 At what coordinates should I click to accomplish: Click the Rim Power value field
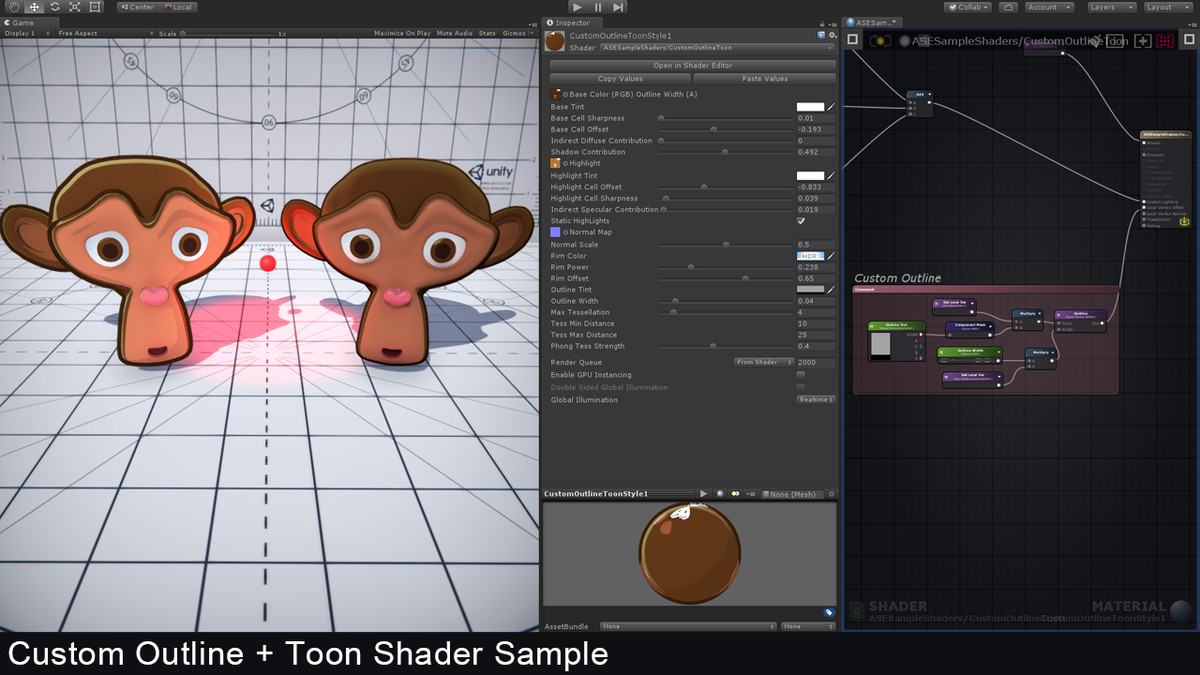[x=816, y=267]
